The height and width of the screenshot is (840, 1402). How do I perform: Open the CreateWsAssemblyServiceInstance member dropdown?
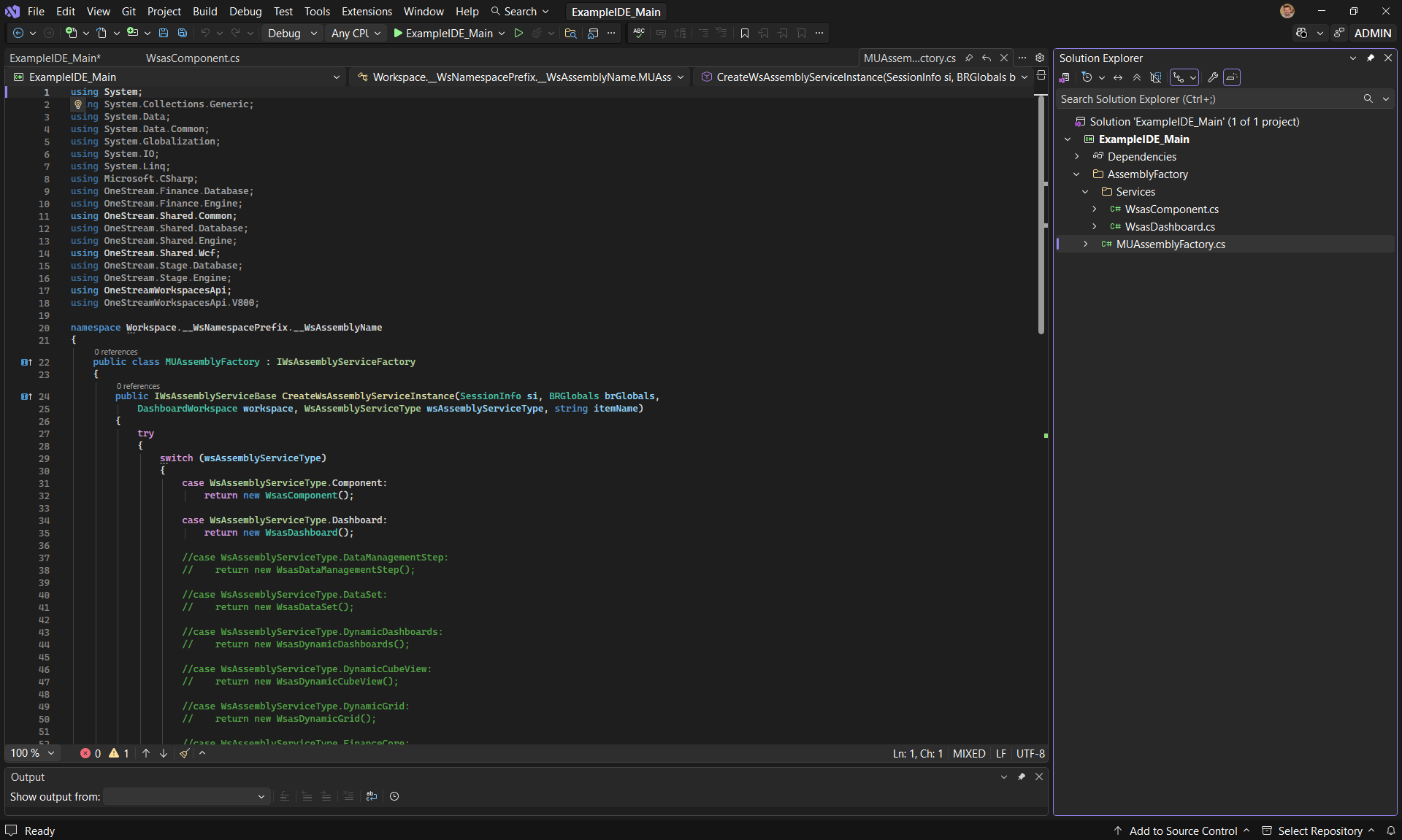pyautogui.click(x=864, y=77)
